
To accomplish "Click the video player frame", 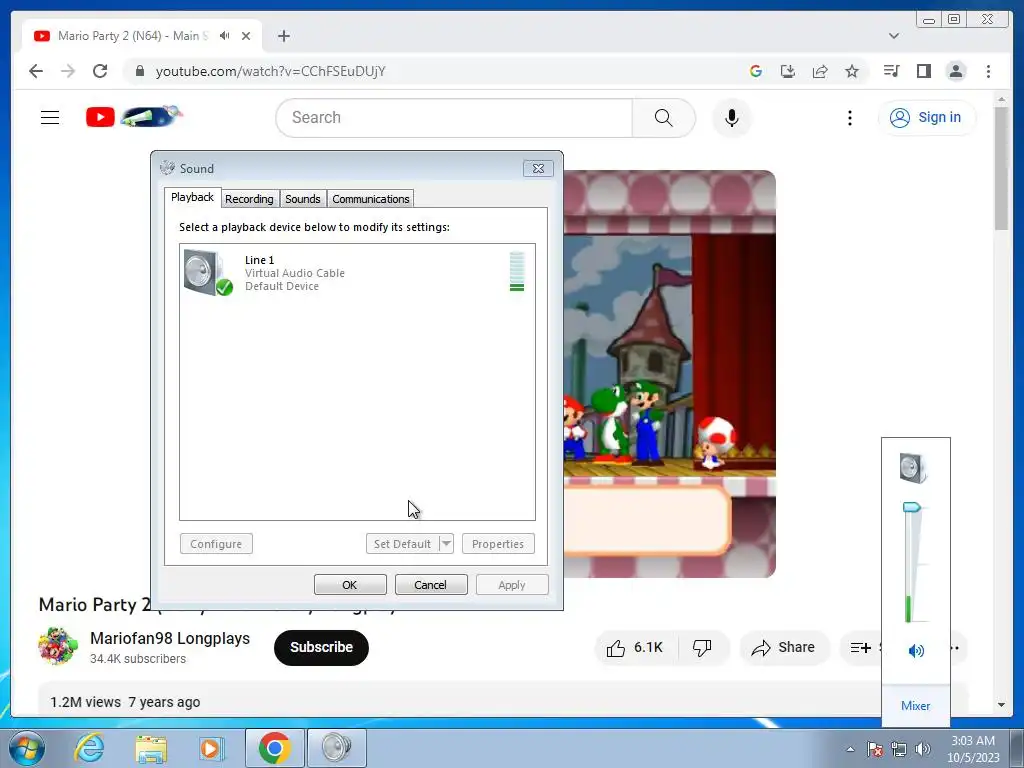I will pyautogui.click(x=669, y=374).
